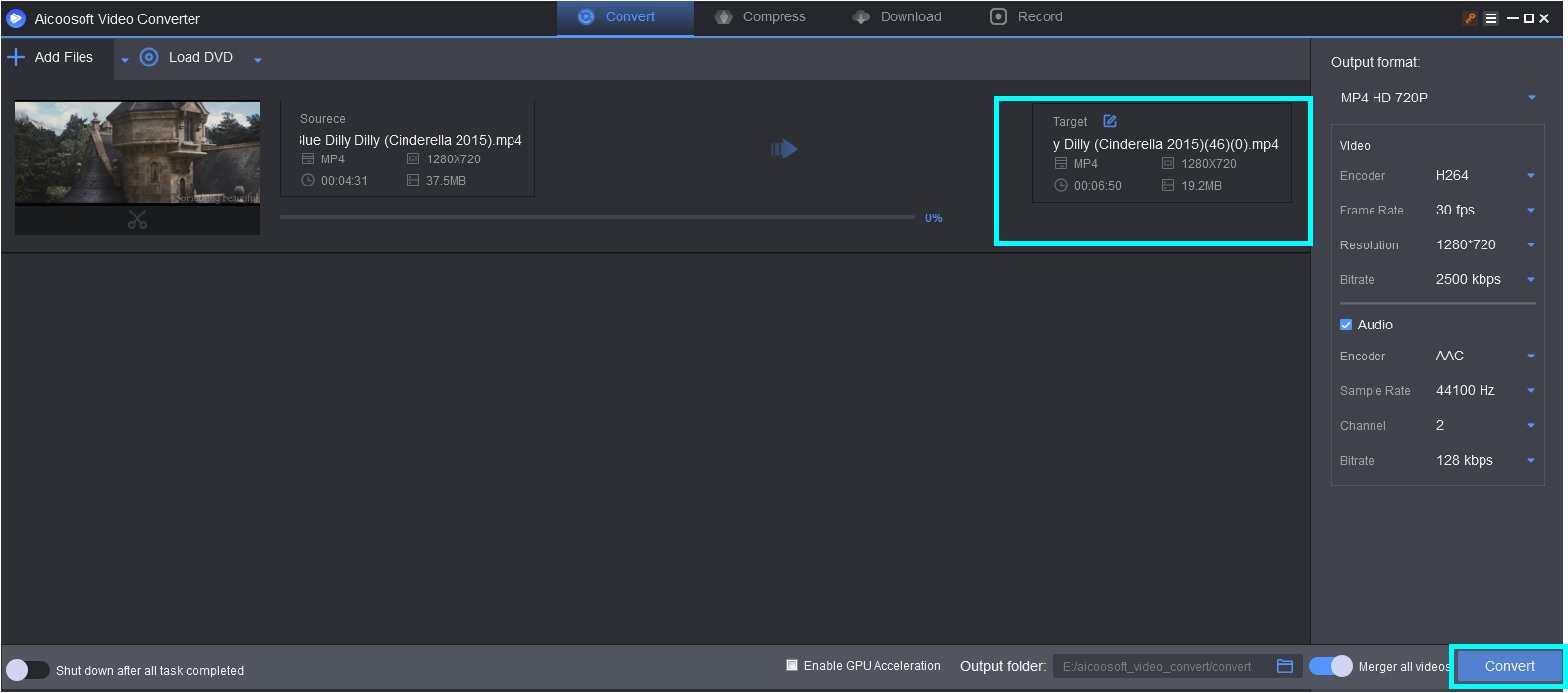Open the registration key icon
Image resolution: width=1568 pixels, height=693 pixels.
1470,18
